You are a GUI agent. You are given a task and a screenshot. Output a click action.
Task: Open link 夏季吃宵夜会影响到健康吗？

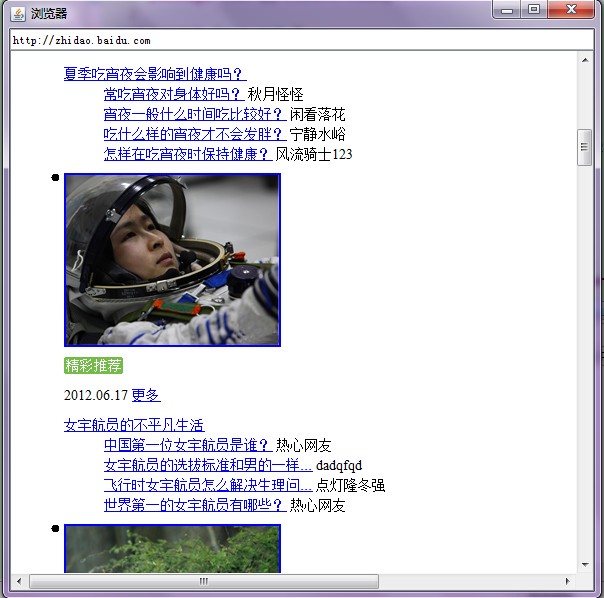click(155, 74)
